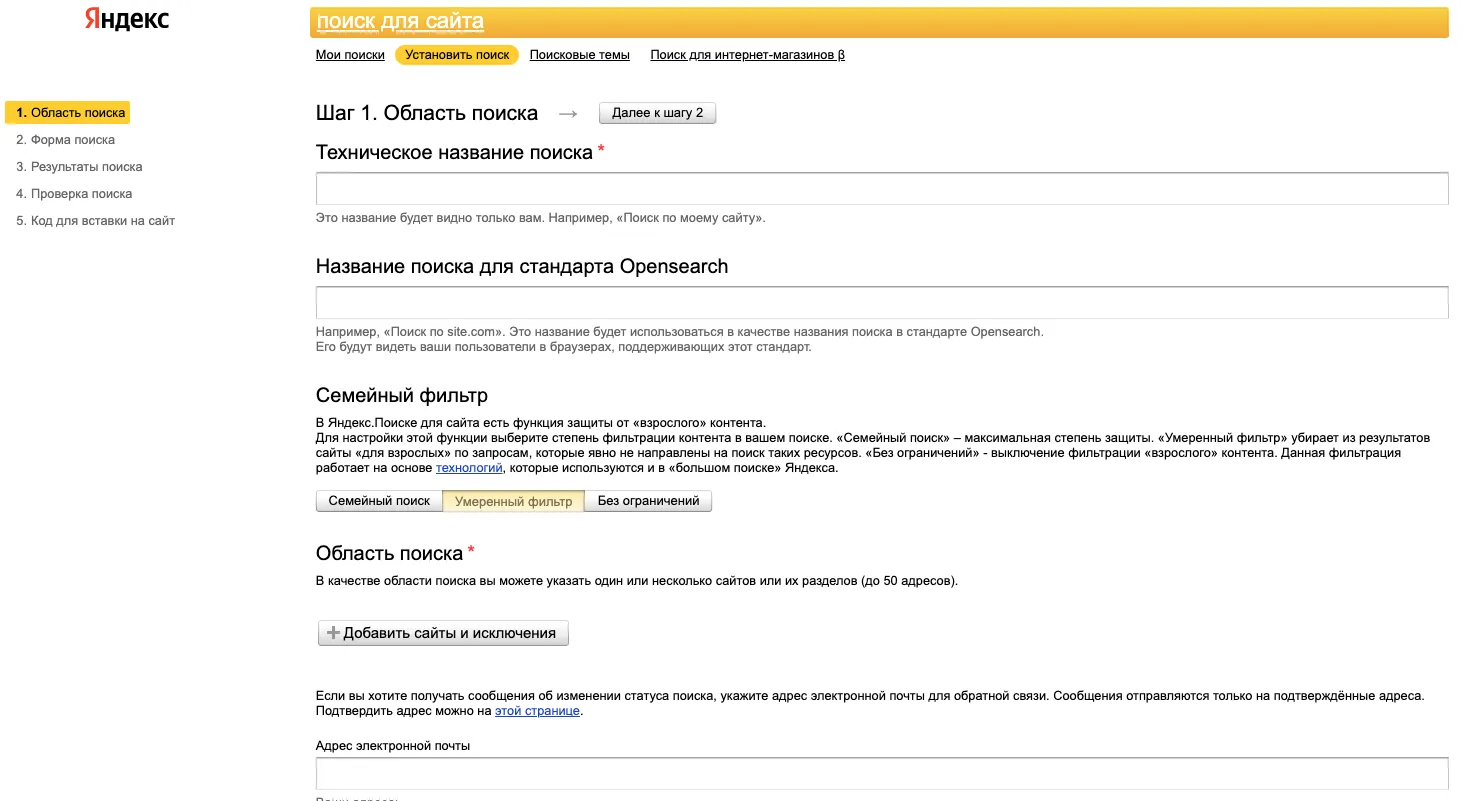The width and height of the screenshot is (1464, 801).
Task: Choose Умеренный фильтр option
Action: [514, 501]
